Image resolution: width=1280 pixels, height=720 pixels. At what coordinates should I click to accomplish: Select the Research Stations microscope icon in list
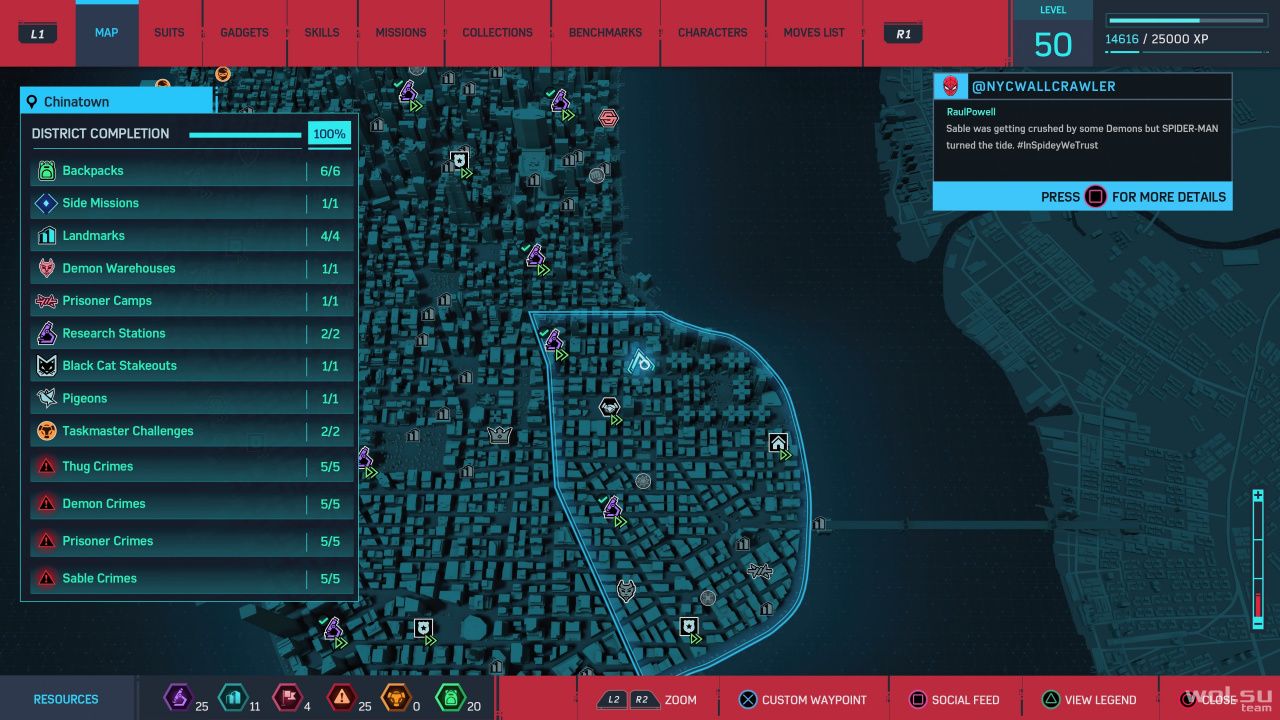[46, 333]
